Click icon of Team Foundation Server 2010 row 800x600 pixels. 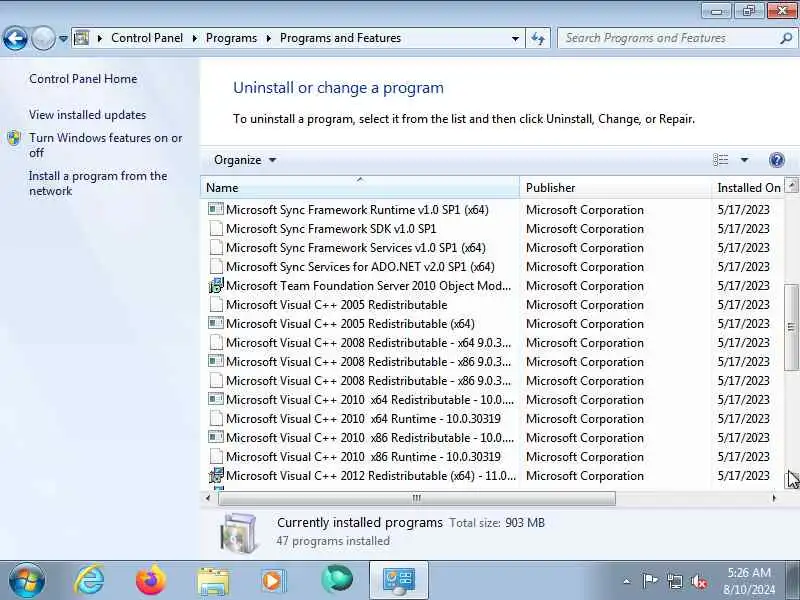[216, 285]
